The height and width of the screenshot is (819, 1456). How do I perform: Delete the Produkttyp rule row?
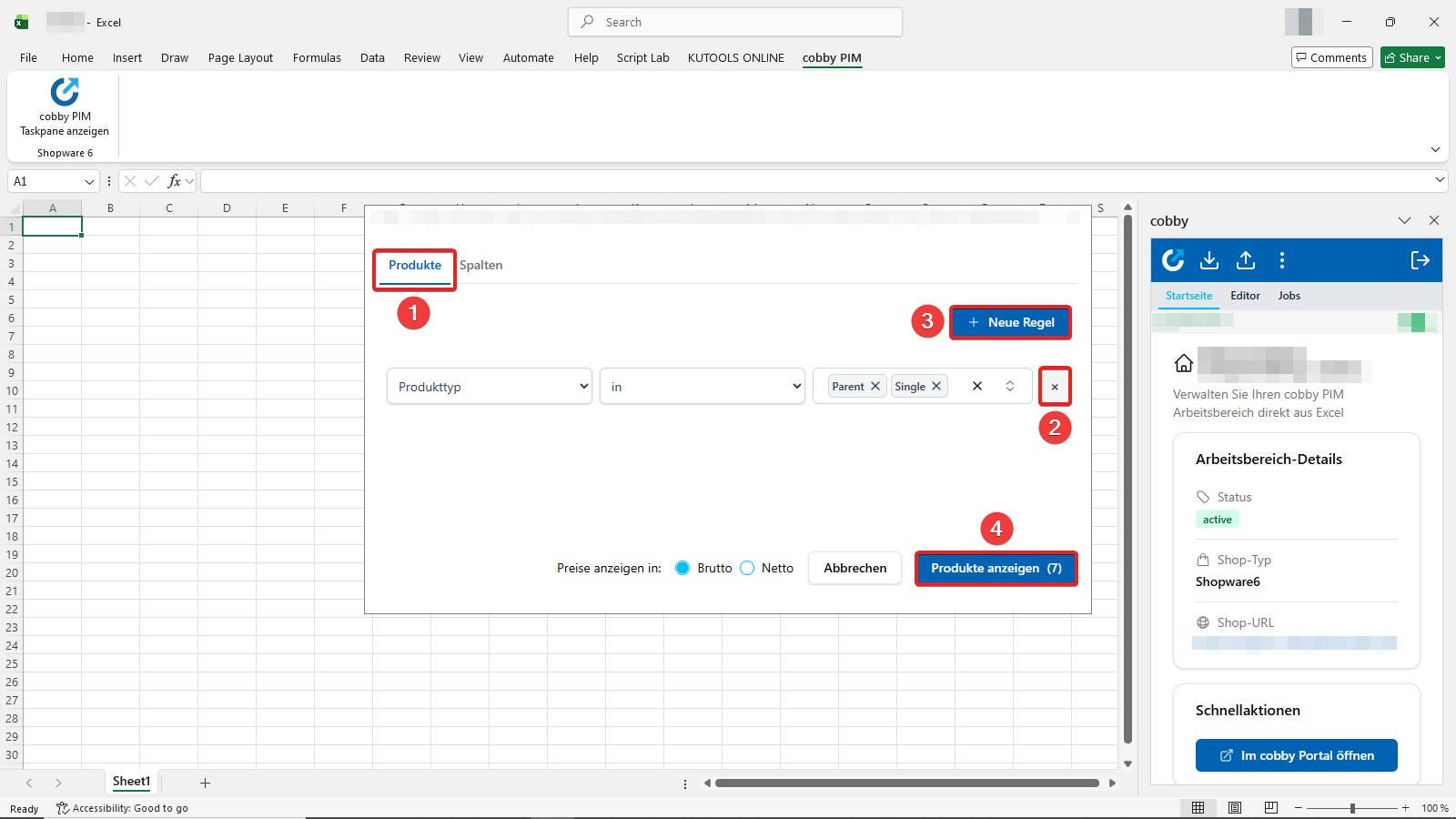pyautogui.click(x=1055, y=387)
